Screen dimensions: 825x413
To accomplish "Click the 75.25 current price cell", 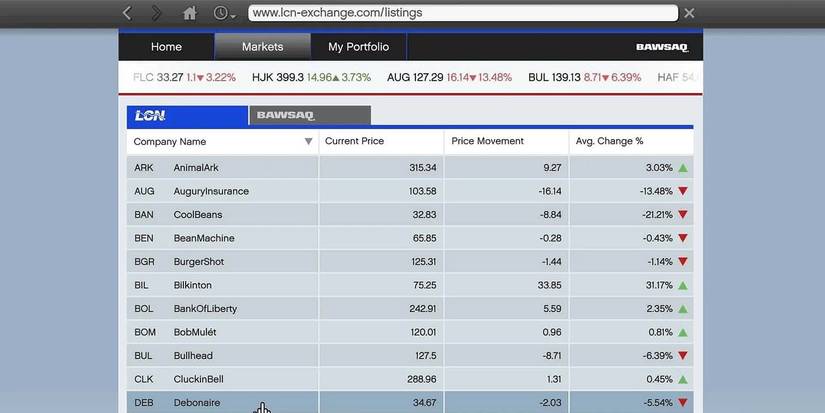I will (x=381, y=285).
